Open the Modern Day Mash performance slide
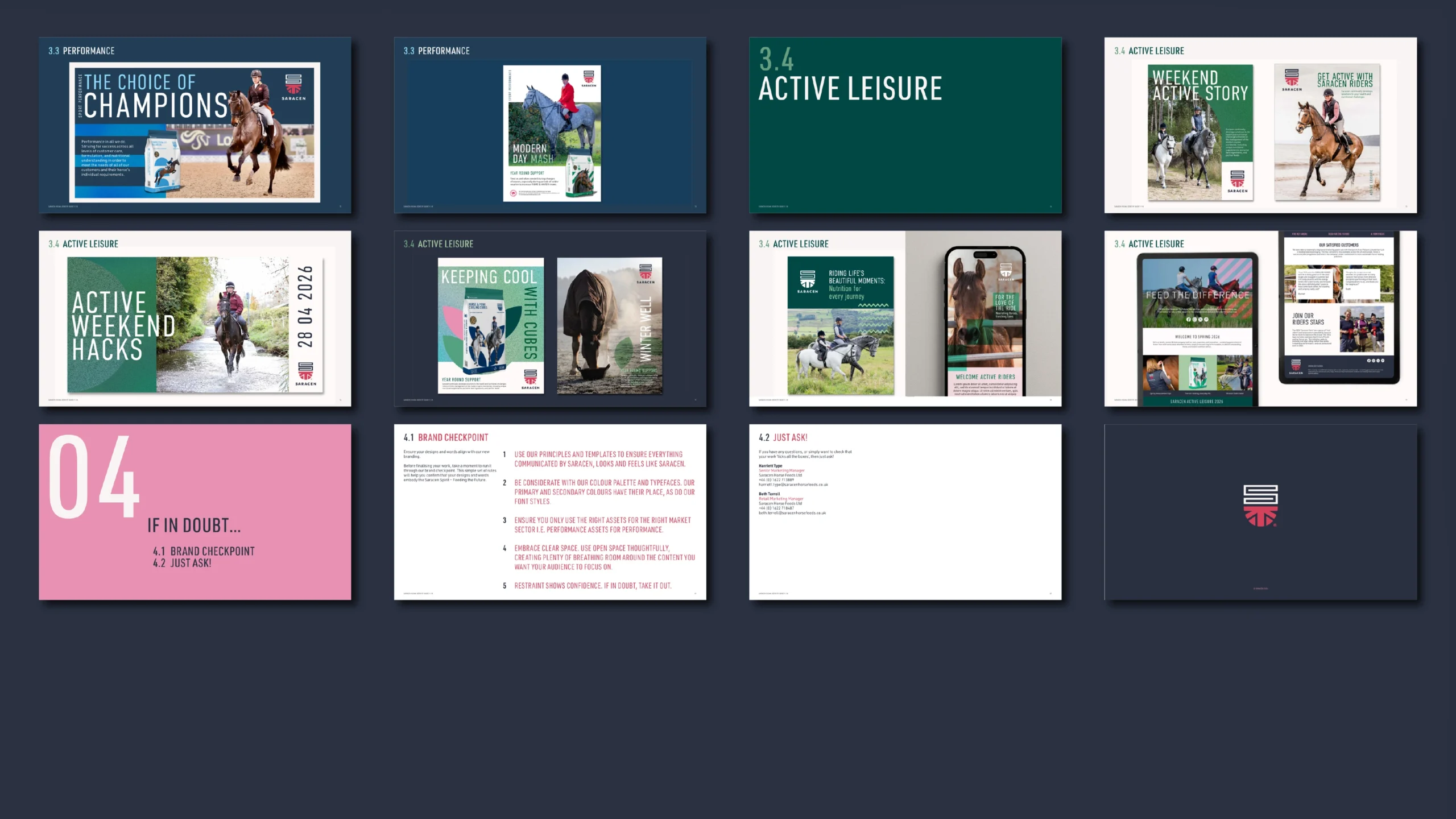This screenshot has height=819, width=1456. click(550, 125)
